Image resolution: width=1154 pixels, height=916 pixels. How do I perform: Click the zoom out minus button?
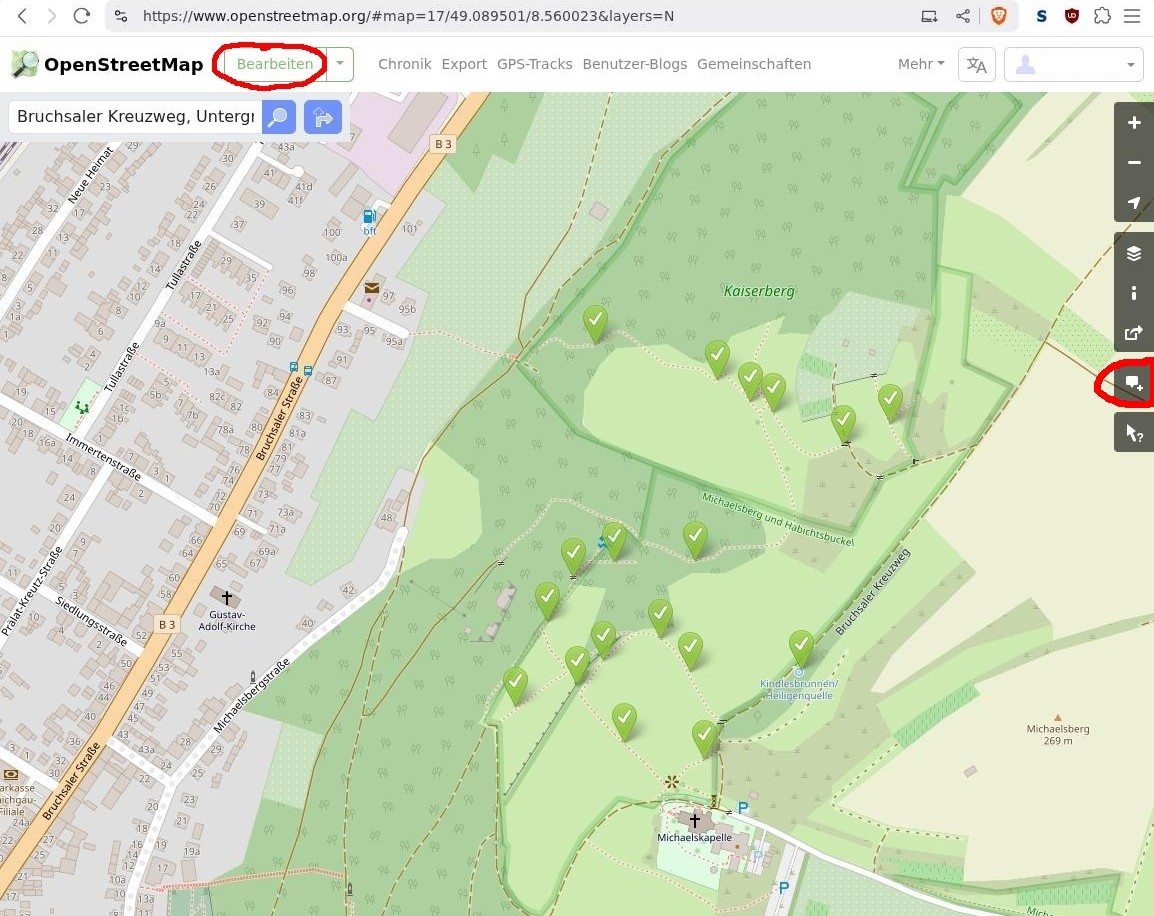click(1134, 162)
